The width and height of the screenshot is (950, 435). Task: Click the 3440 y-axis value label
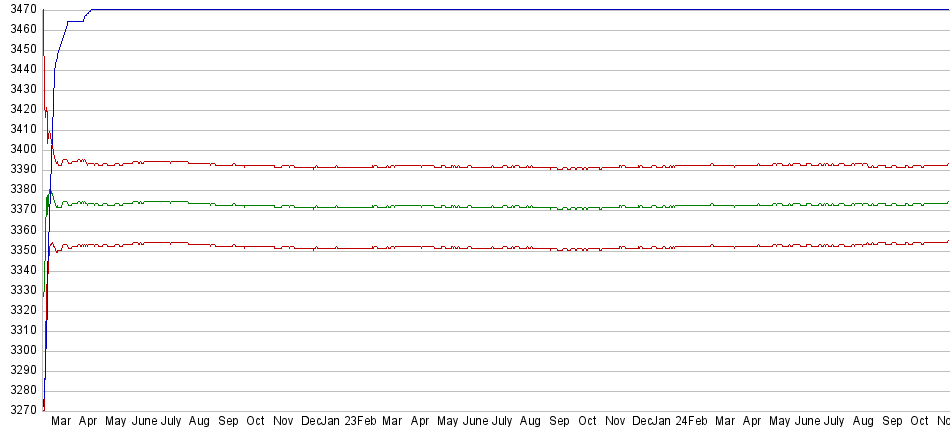point(20,69)
